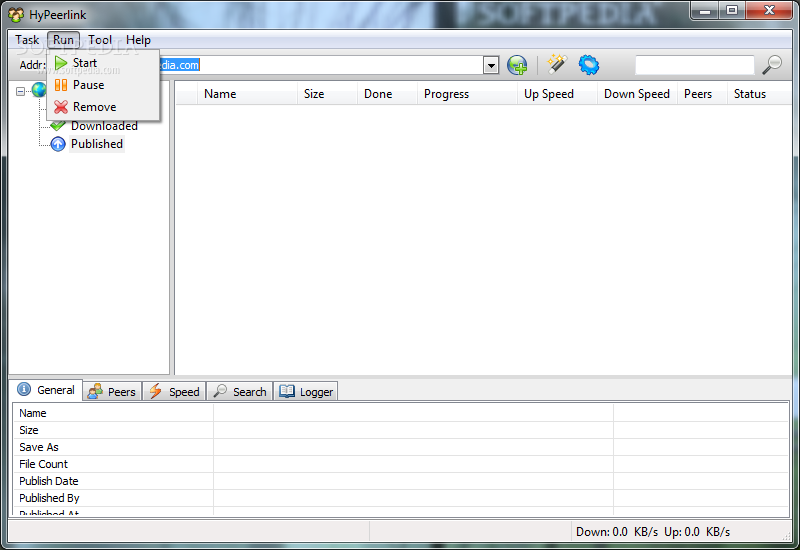Click the General tab info icon
800x550 pixels.
point(24,389)
